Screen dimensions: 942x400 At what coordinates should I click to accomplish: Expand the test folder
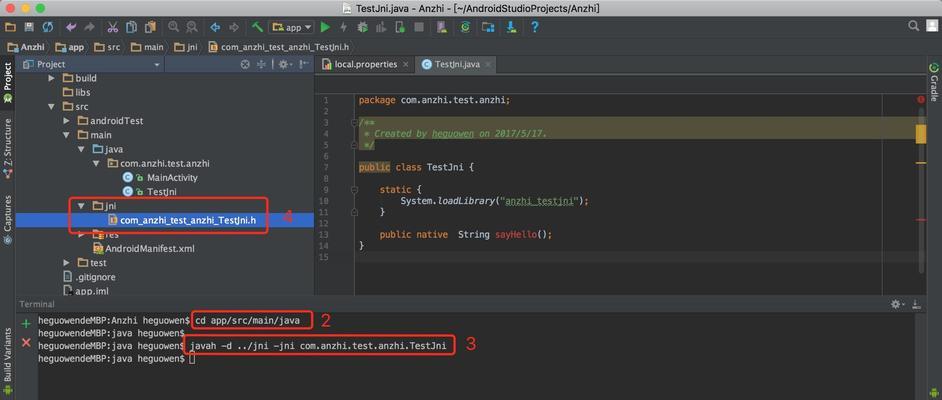[x=66, y=263]
